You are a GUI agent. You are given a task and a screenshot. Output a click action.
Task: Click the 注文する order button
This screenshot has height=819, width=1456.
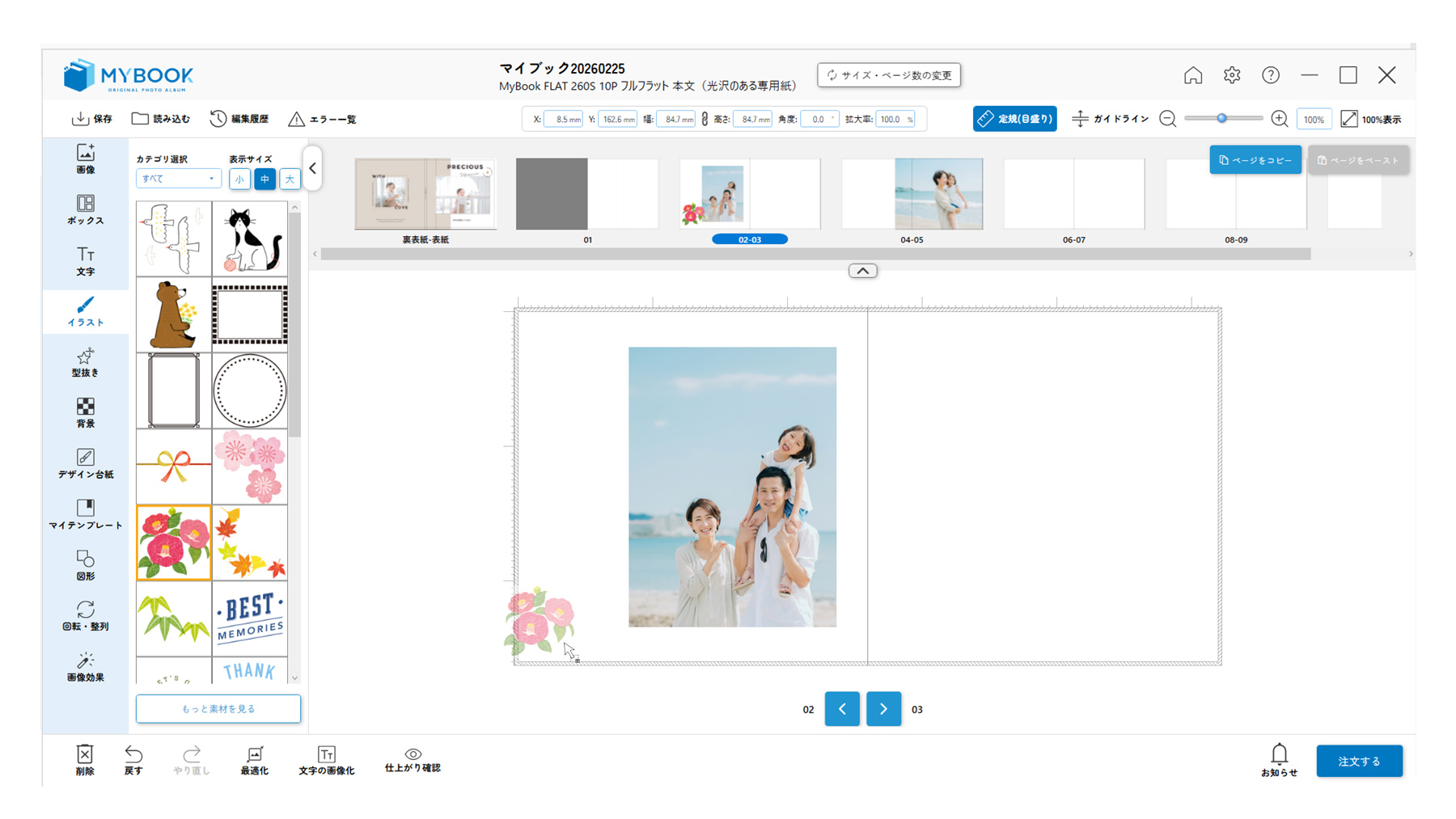[x=1360, y=761]
